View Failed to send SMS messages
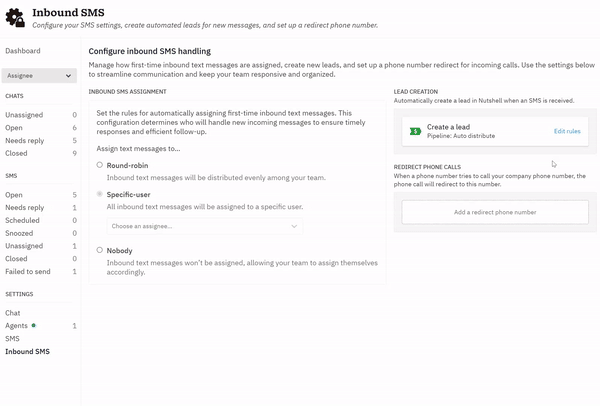The height and width of the screenshot is (406, 600). pyautogui.click(x=28, y=272)
